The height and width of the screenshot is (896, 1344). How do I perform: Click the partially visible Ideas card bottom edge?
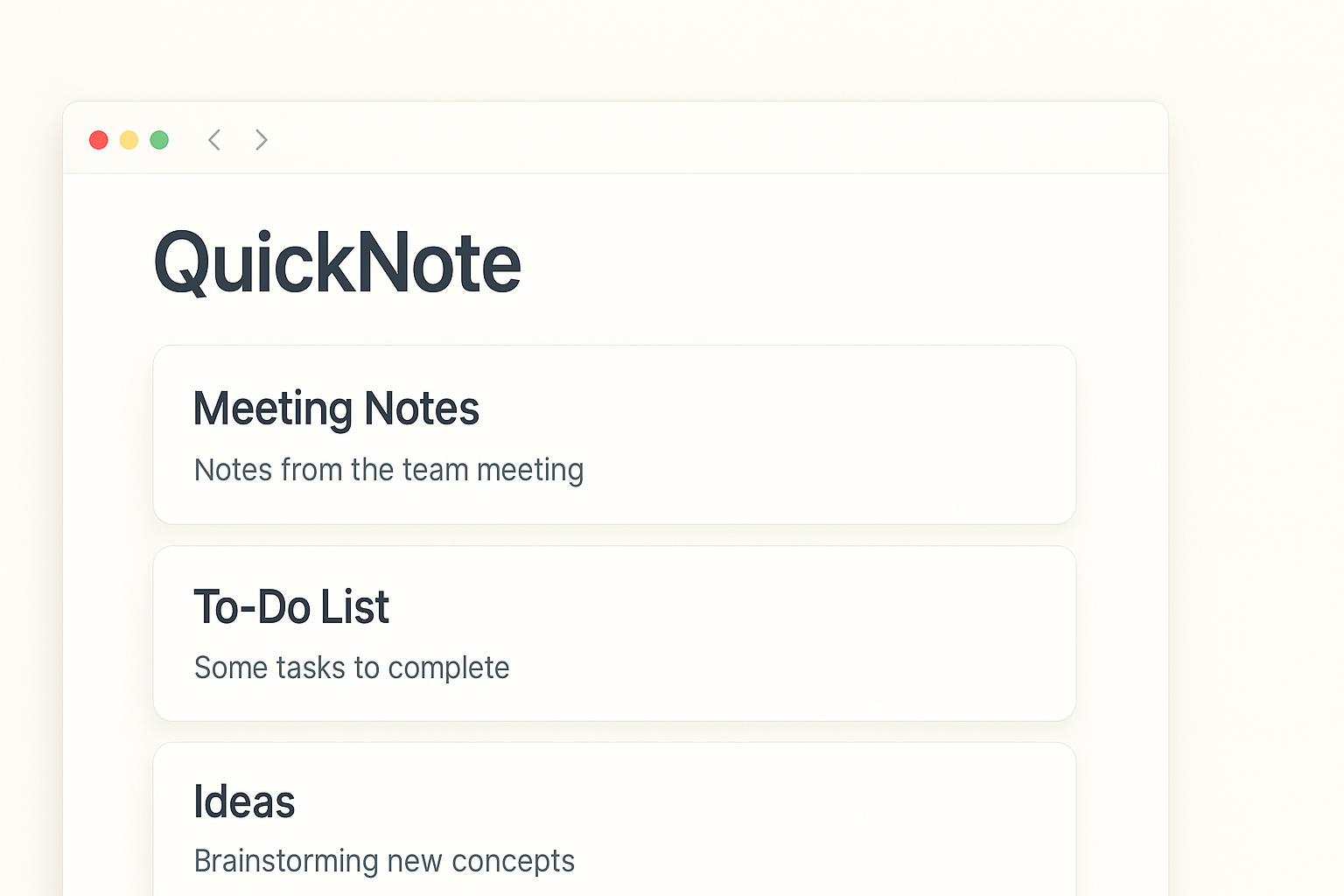[614, 888]
